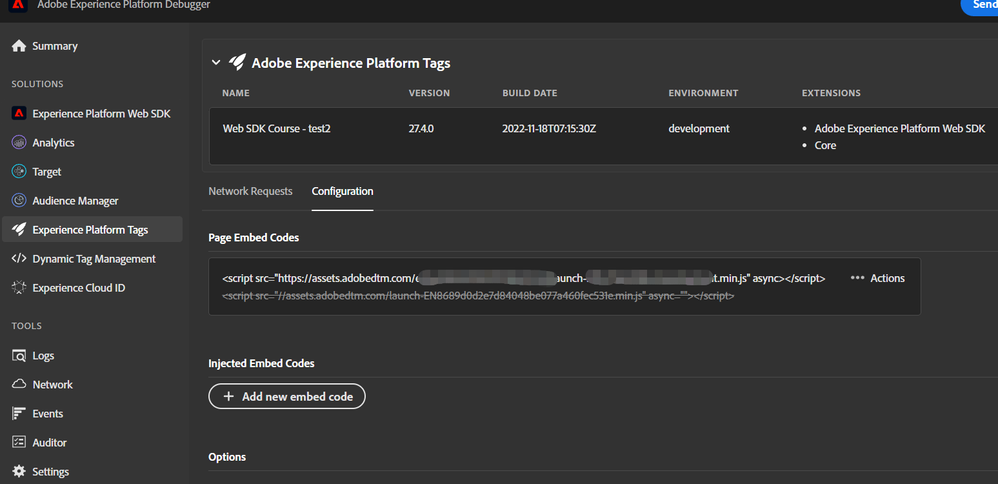Go to the Auditor tool
This screenshot has height=484, width=998.
pos(49,443)
